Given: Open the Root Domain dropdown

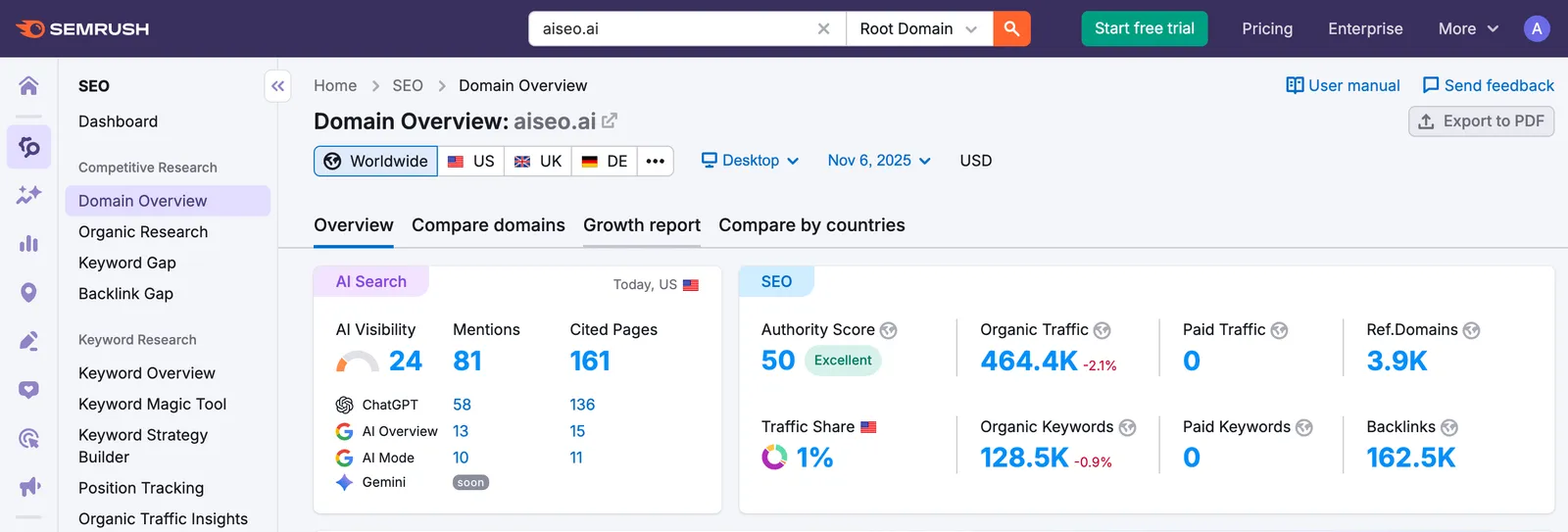Looking at the screenshot, I should 919,28.
